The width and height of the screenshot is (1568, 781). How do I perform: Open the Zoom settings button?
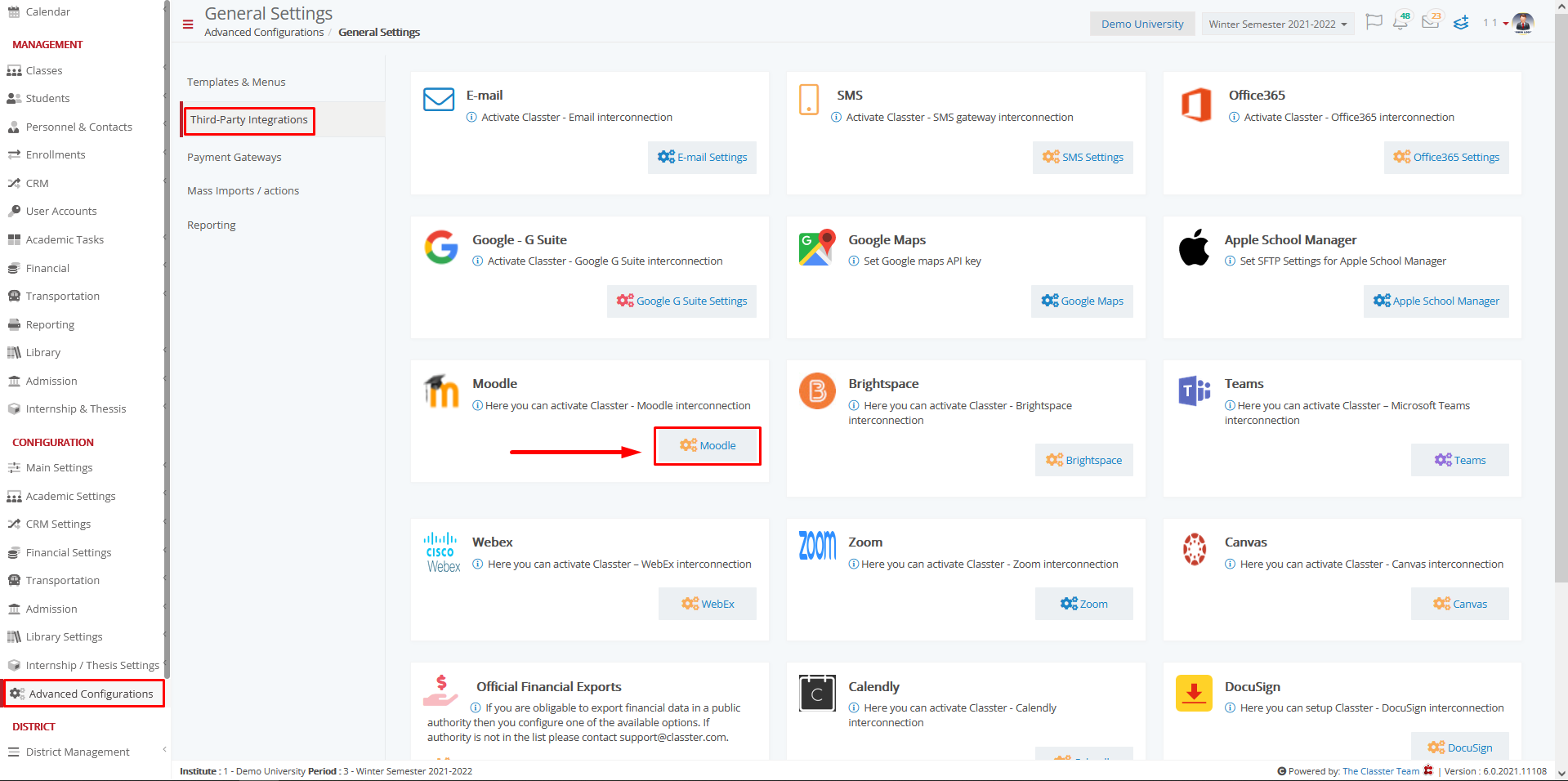click(1084, 605)
